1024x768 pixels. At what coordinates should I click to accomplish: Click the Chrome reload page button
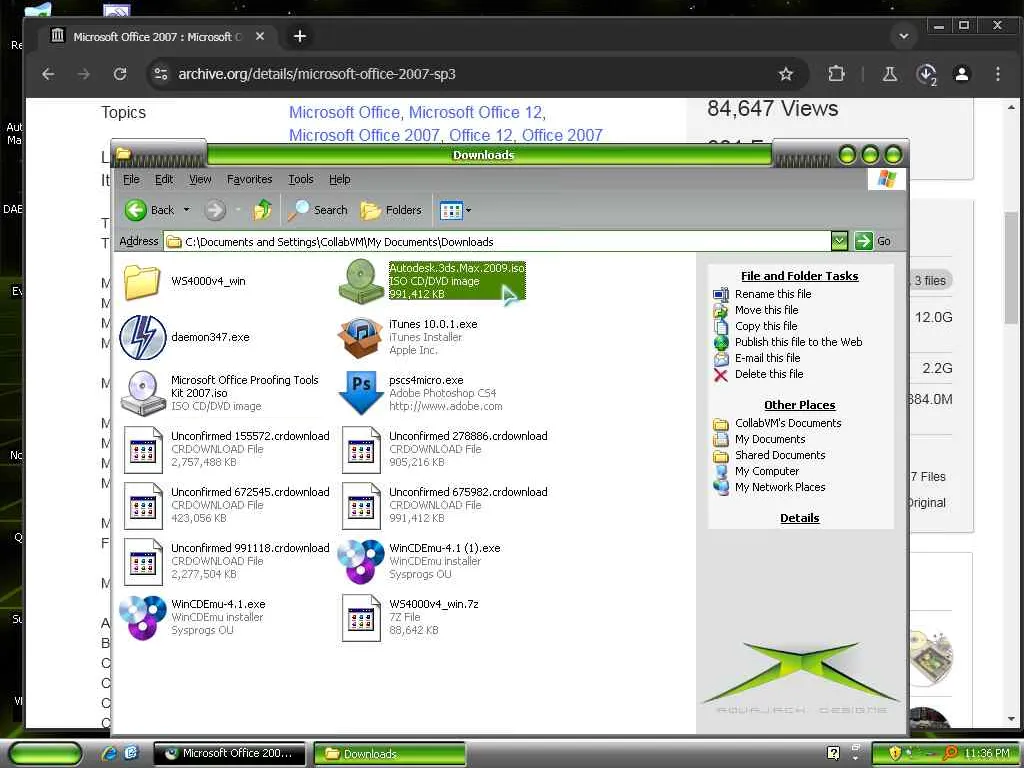pos(120,74)
